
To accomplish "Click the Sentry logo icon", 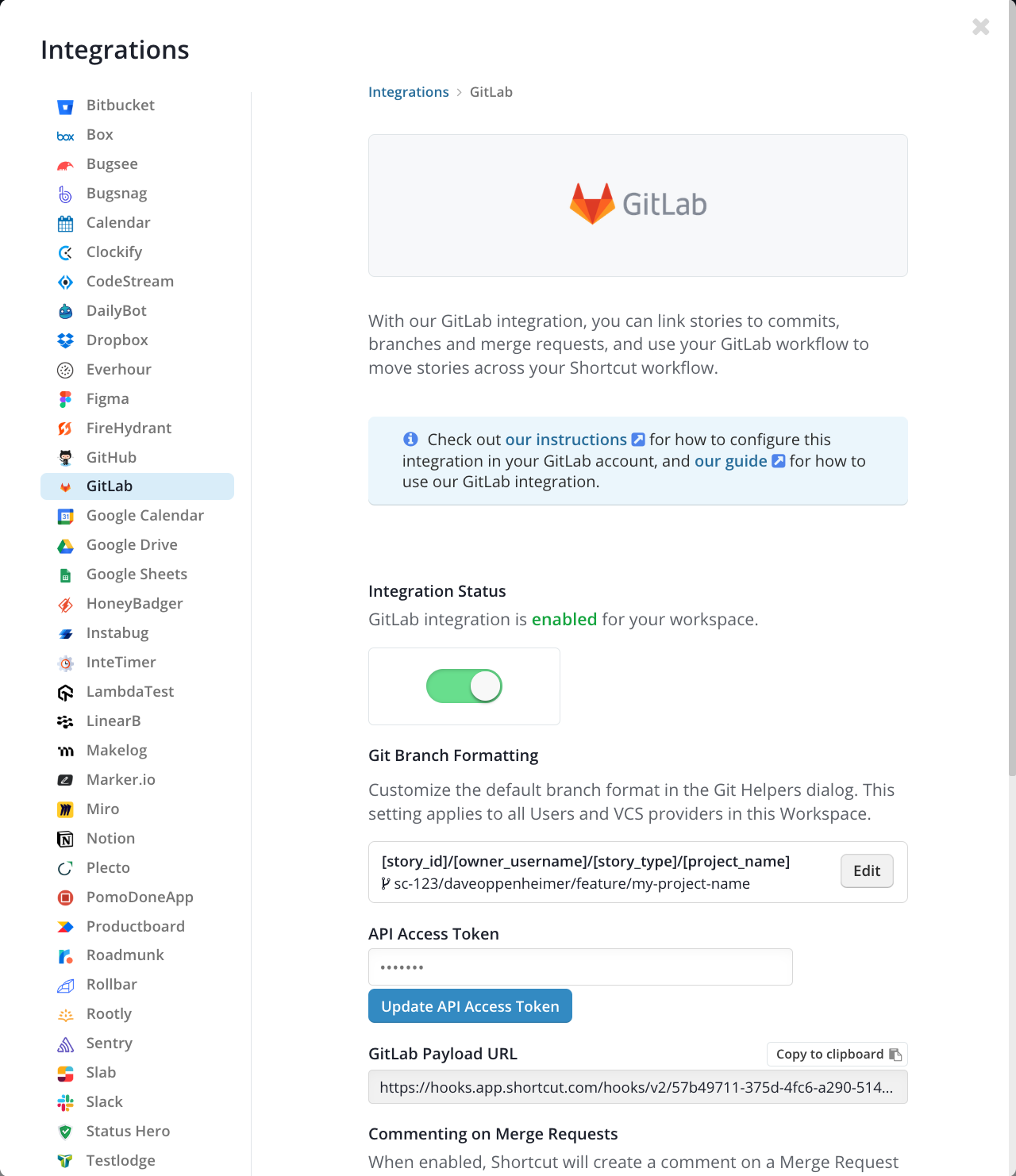I will 66,1044.
